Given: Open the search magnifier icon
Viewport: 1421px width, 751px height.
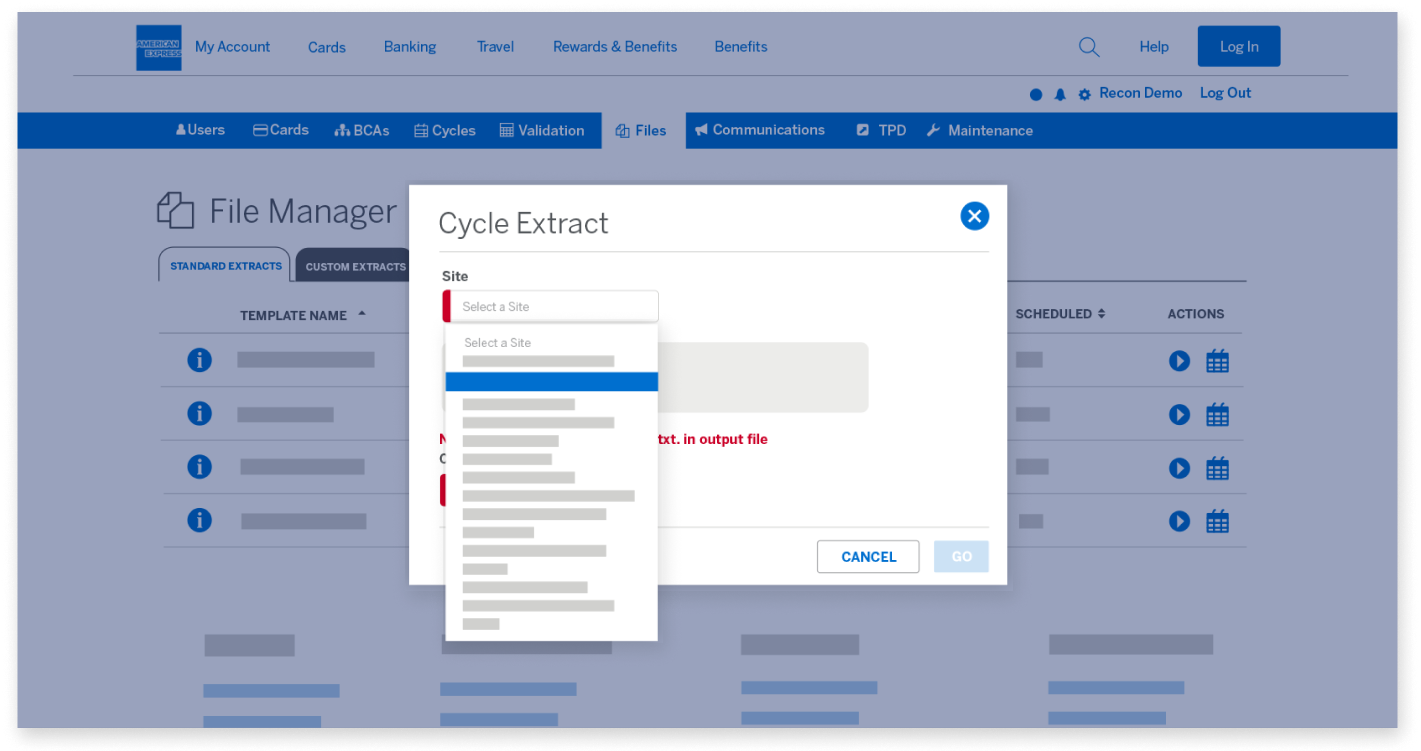Looking at the screenshot, I should coord(1089,47).
